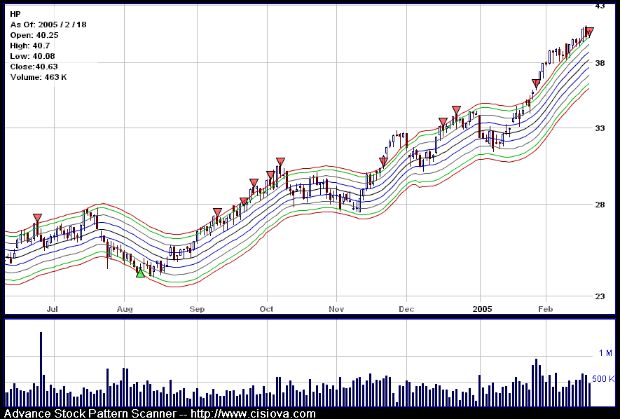This screenshot has width=620, height=419.
Task: Click the 23 price axis label
Action: [600, 296]
